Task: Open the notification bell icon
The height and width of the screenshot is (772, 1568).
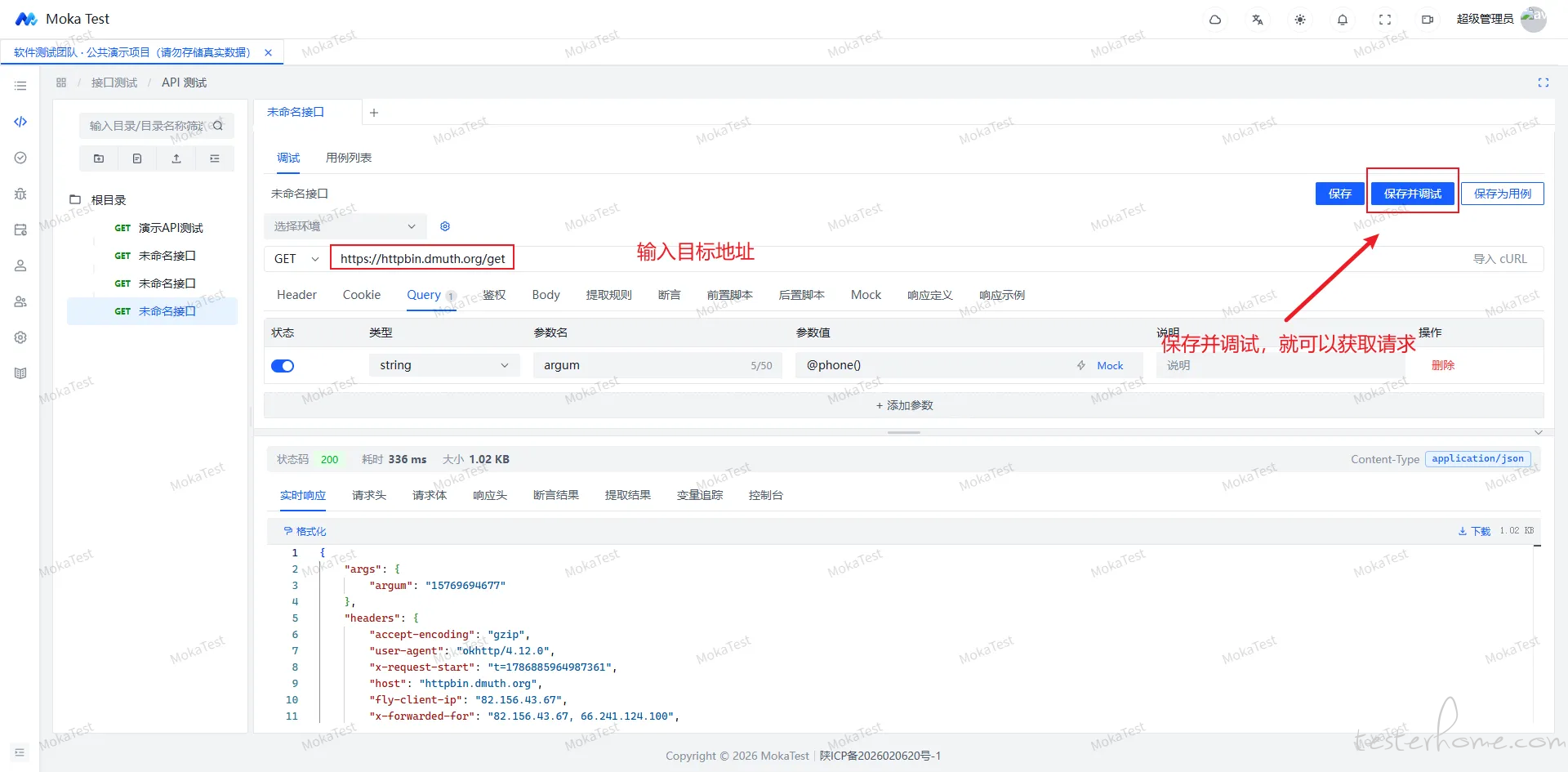Action: [1343, 20]
